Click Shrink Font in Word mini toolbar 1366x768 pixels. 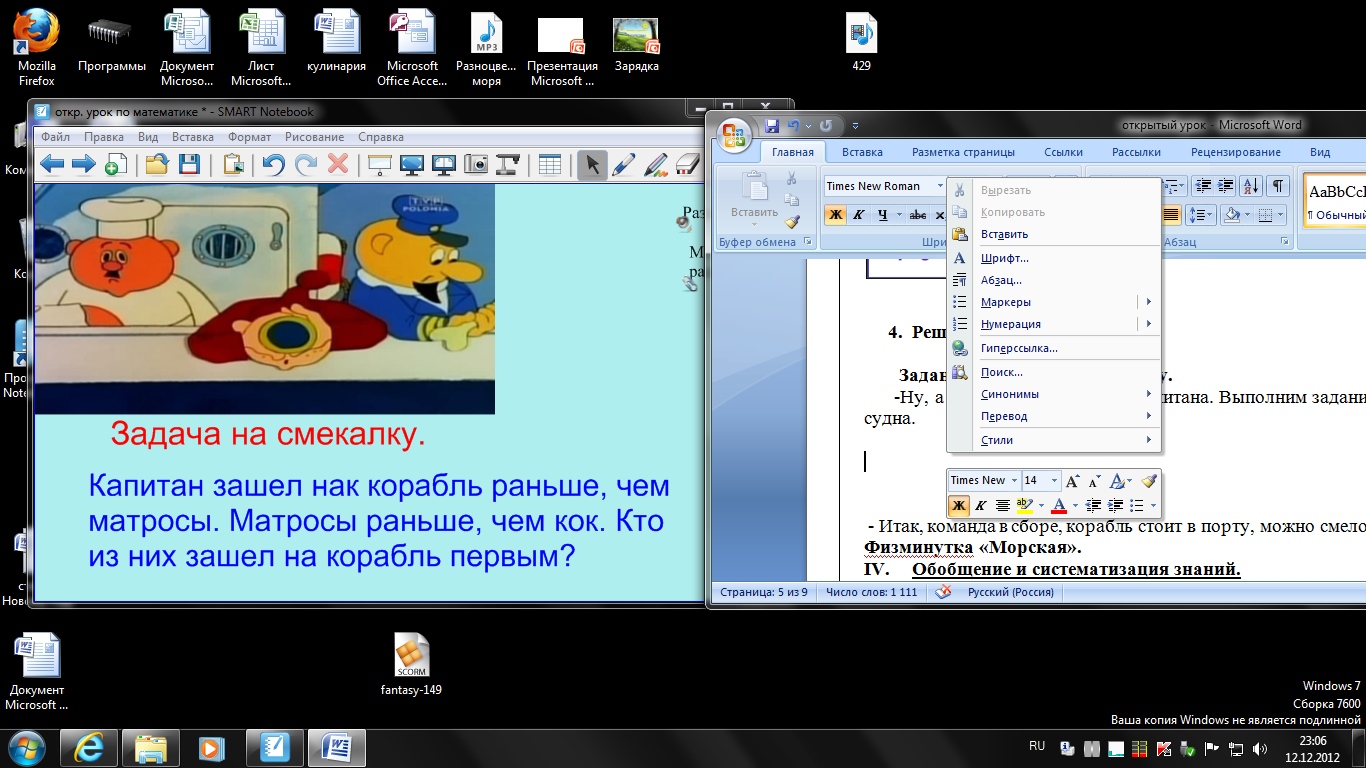1094,480
